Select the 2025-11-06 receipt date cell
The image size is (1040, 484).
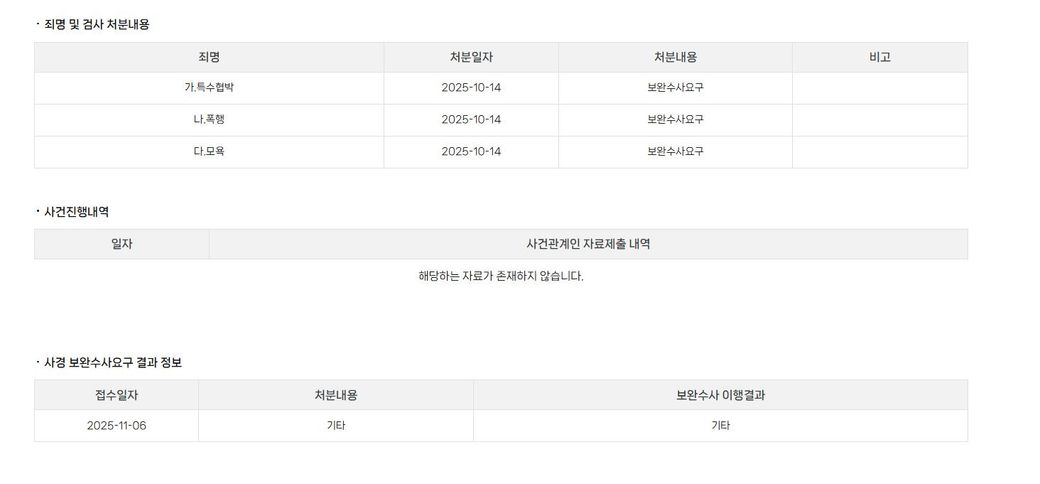coord(116,426)
